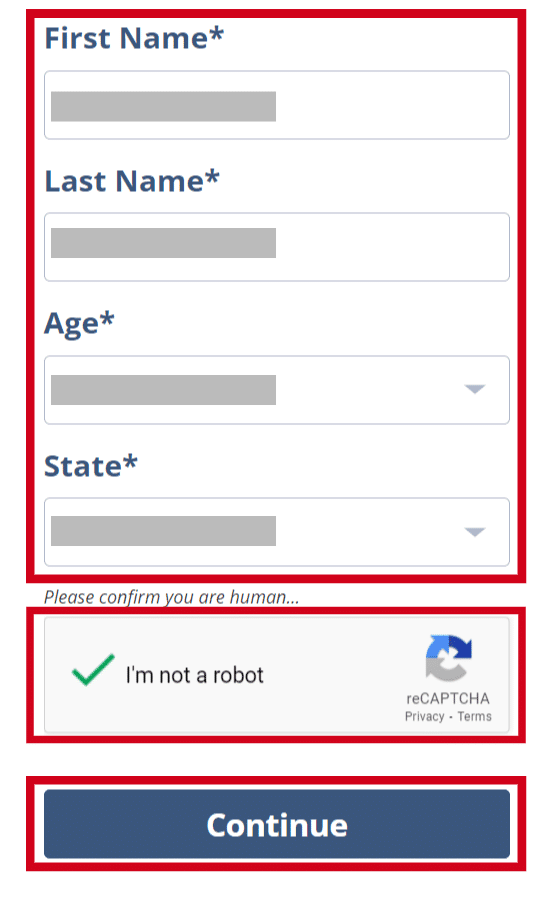This screenshot has height=901, width=553.
Task: Click the Age field's down arrow
Action: pos(475,390)
